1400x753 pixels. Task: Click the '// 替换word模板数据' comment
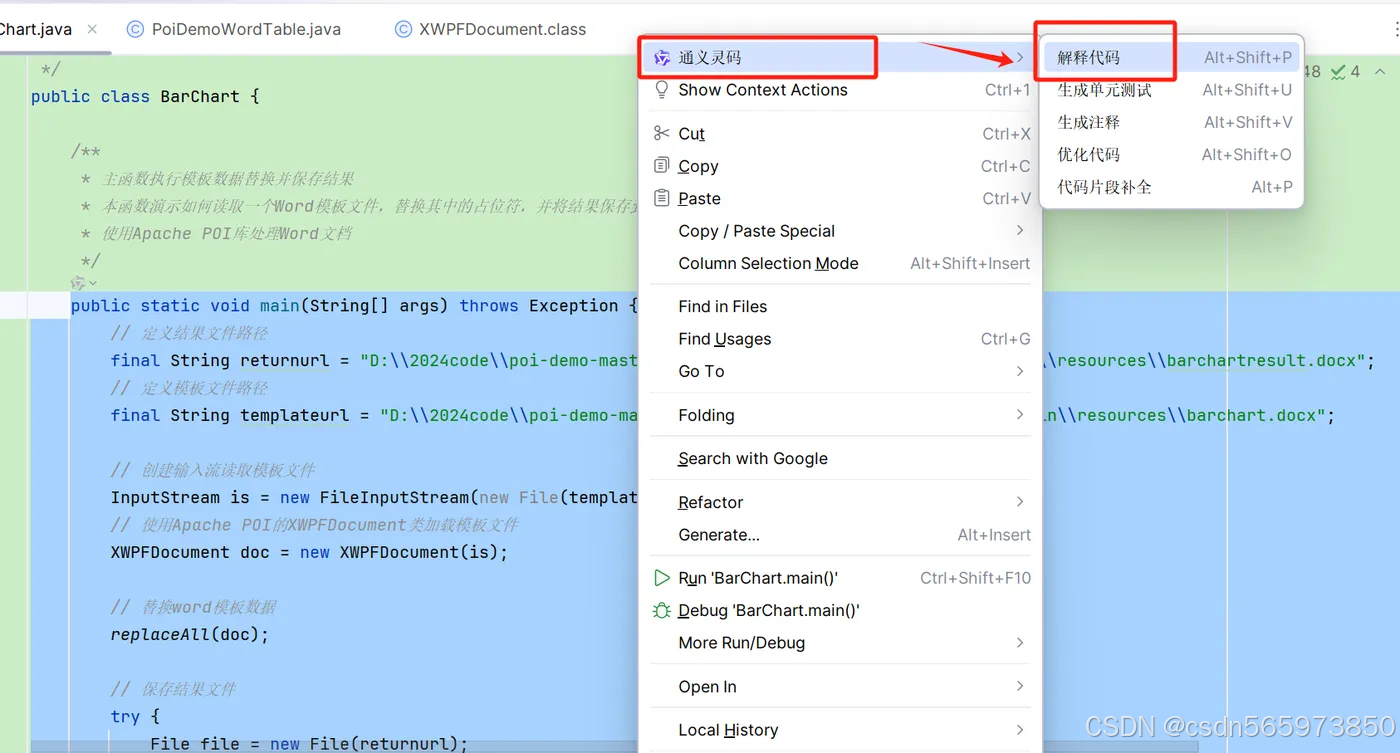pyautogui.click(x=193, y=607)
